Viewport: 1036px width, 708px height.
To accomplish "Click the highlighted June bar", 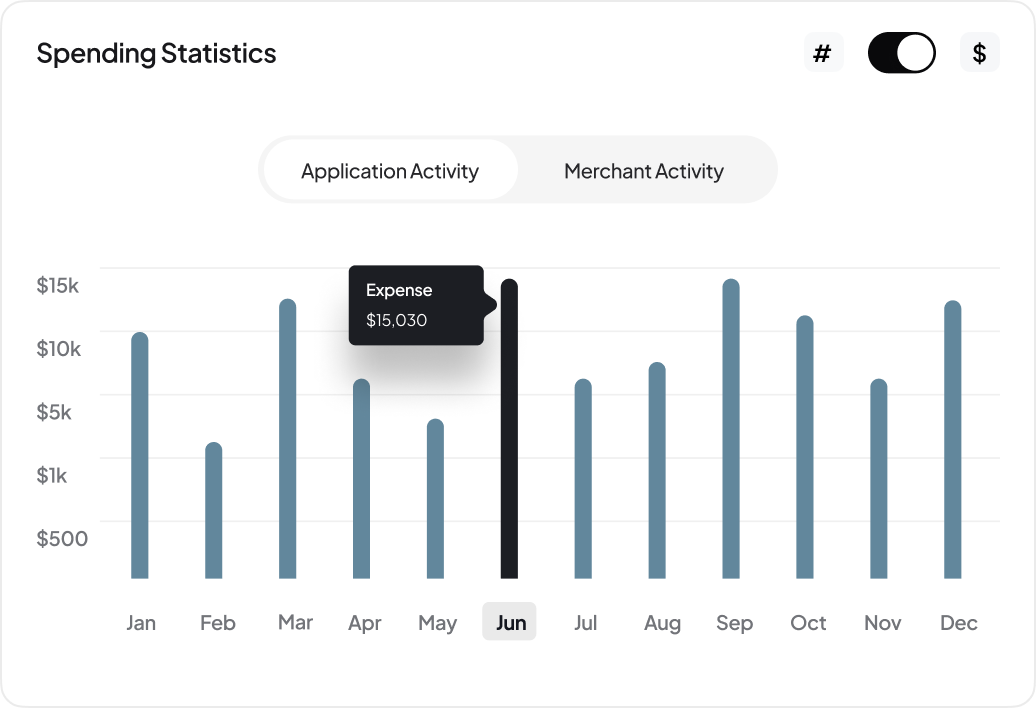I will (x=509, y=430).
